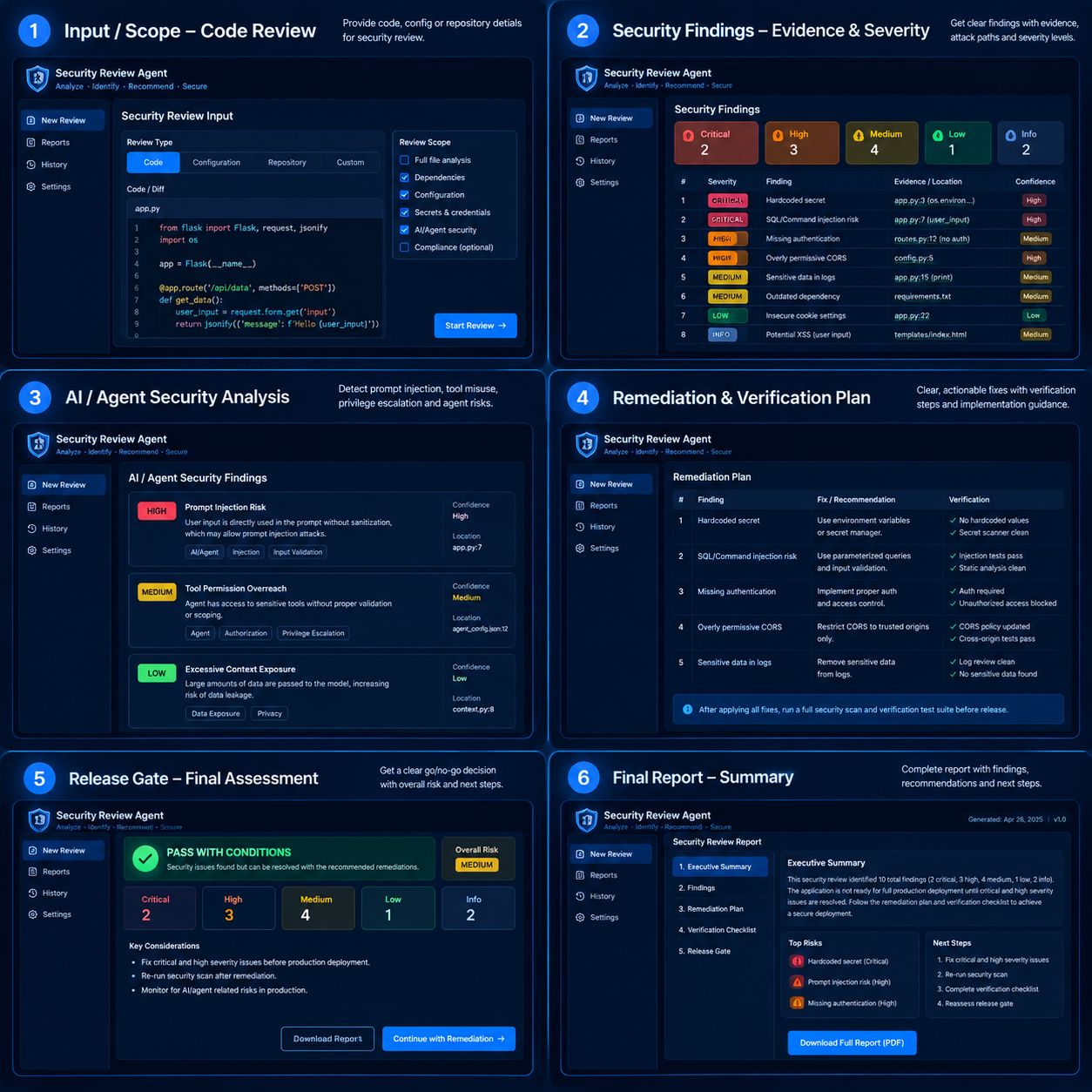Click History clock icon in Code Review input panel

coord(31,165)
